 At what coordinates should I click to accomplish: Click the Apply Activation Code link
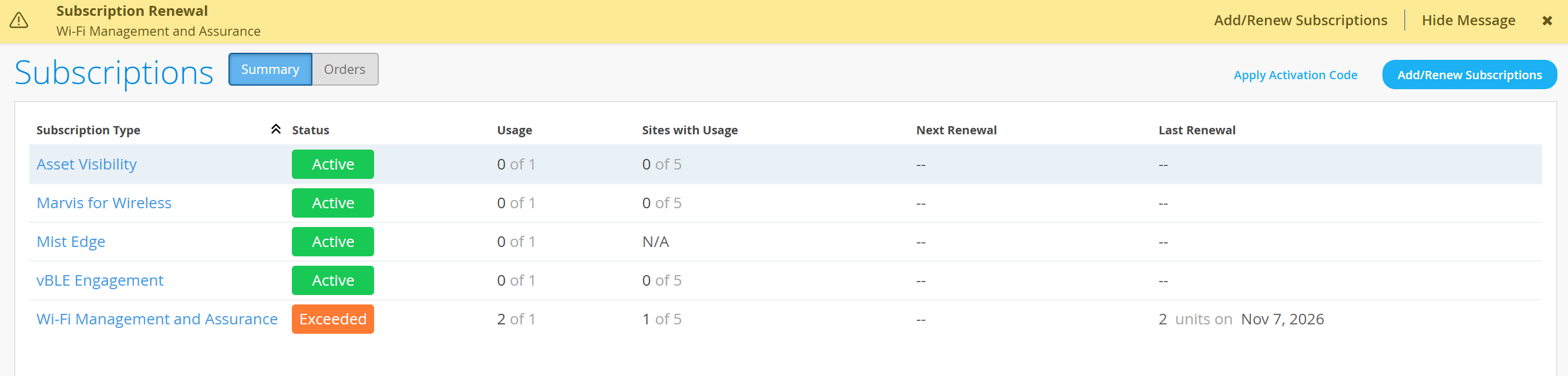[1296, 75]
